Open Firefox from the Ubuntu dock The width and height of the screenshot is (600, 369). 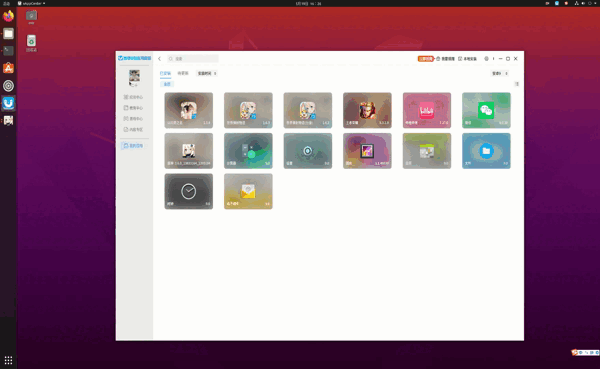(8, 16)
